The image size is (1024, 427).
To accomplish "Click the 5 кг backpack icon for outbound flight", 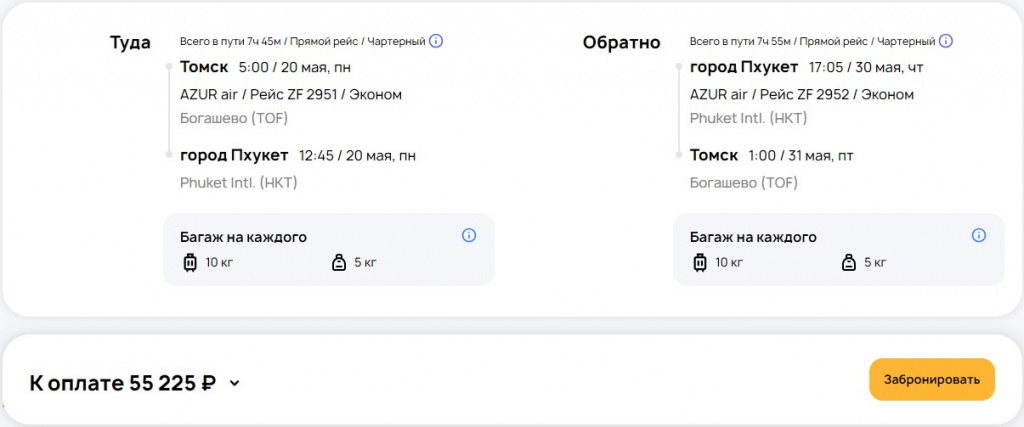I will 338,263.
